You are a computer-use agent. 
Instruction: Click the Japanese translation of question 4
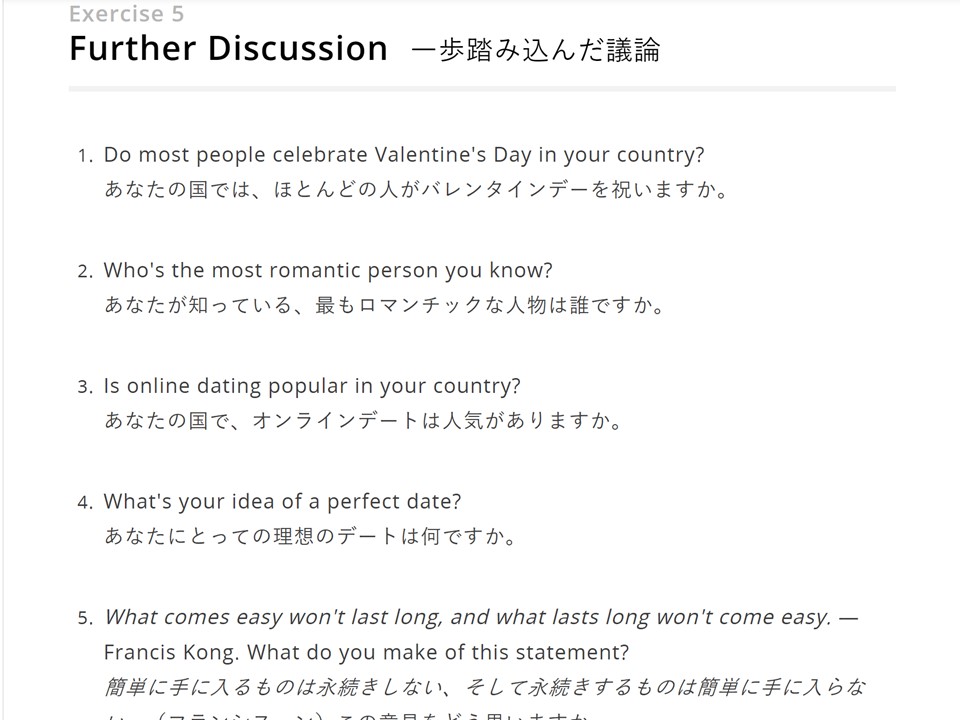coord(310,536)
